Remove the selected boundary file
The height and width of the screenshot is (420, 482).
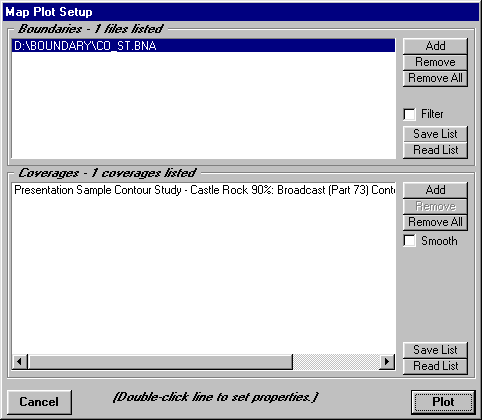point(435,62)
